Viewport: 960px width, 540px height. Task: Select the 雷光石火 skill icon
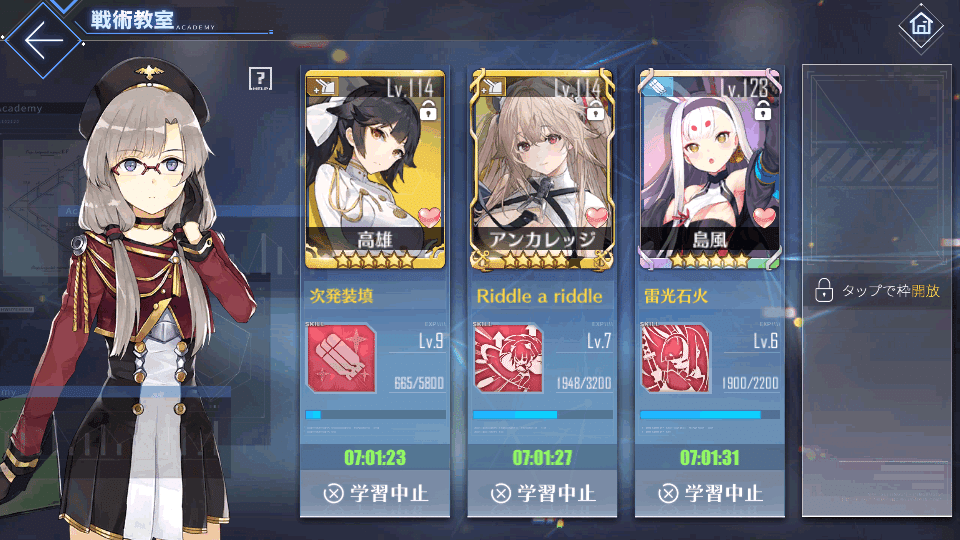pyautogui.click(x=675, y=358)
